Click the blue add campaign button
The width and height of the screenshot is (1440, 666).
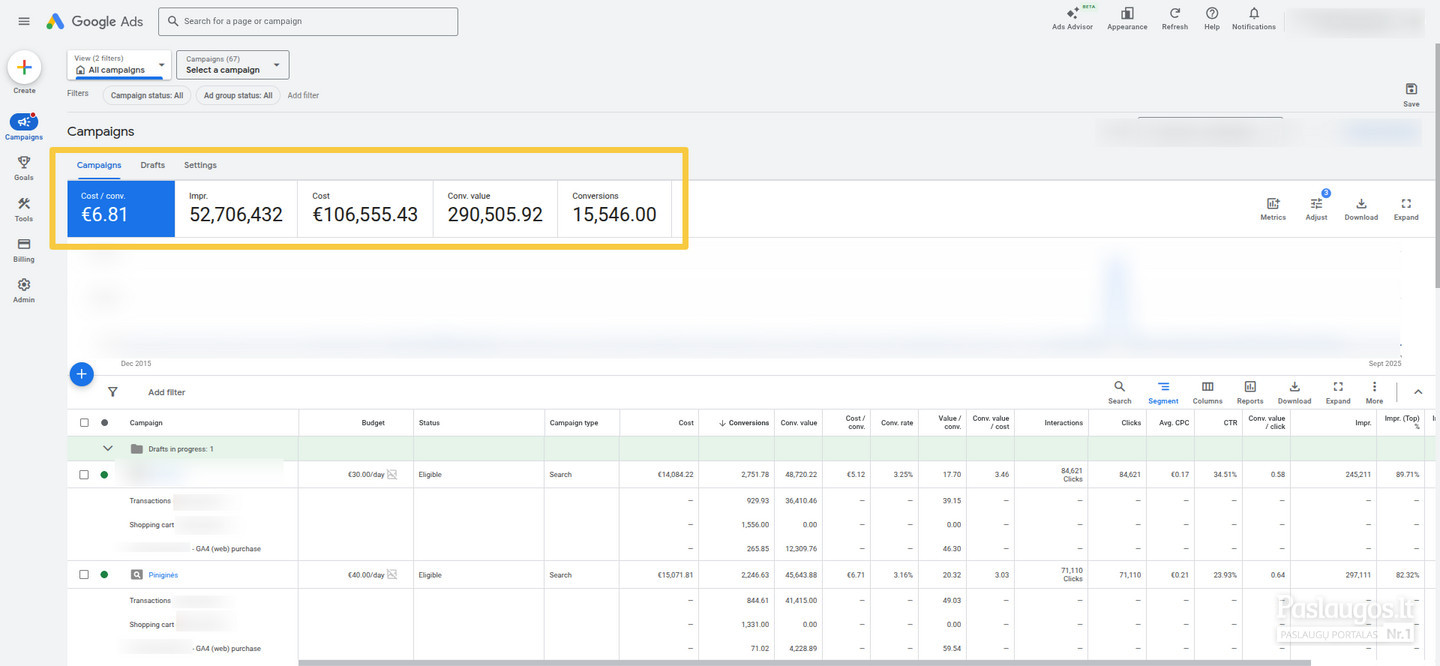[x=82, y=374]
